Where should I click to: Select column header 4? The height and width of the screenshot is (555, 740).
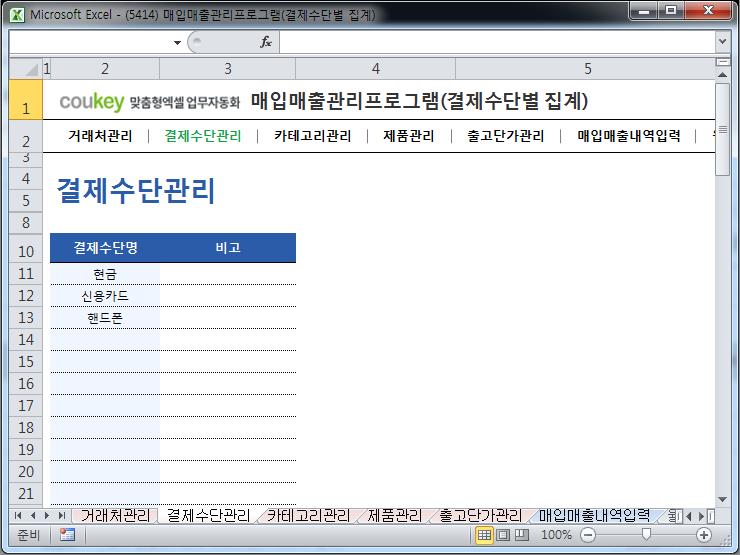point(376,69)
